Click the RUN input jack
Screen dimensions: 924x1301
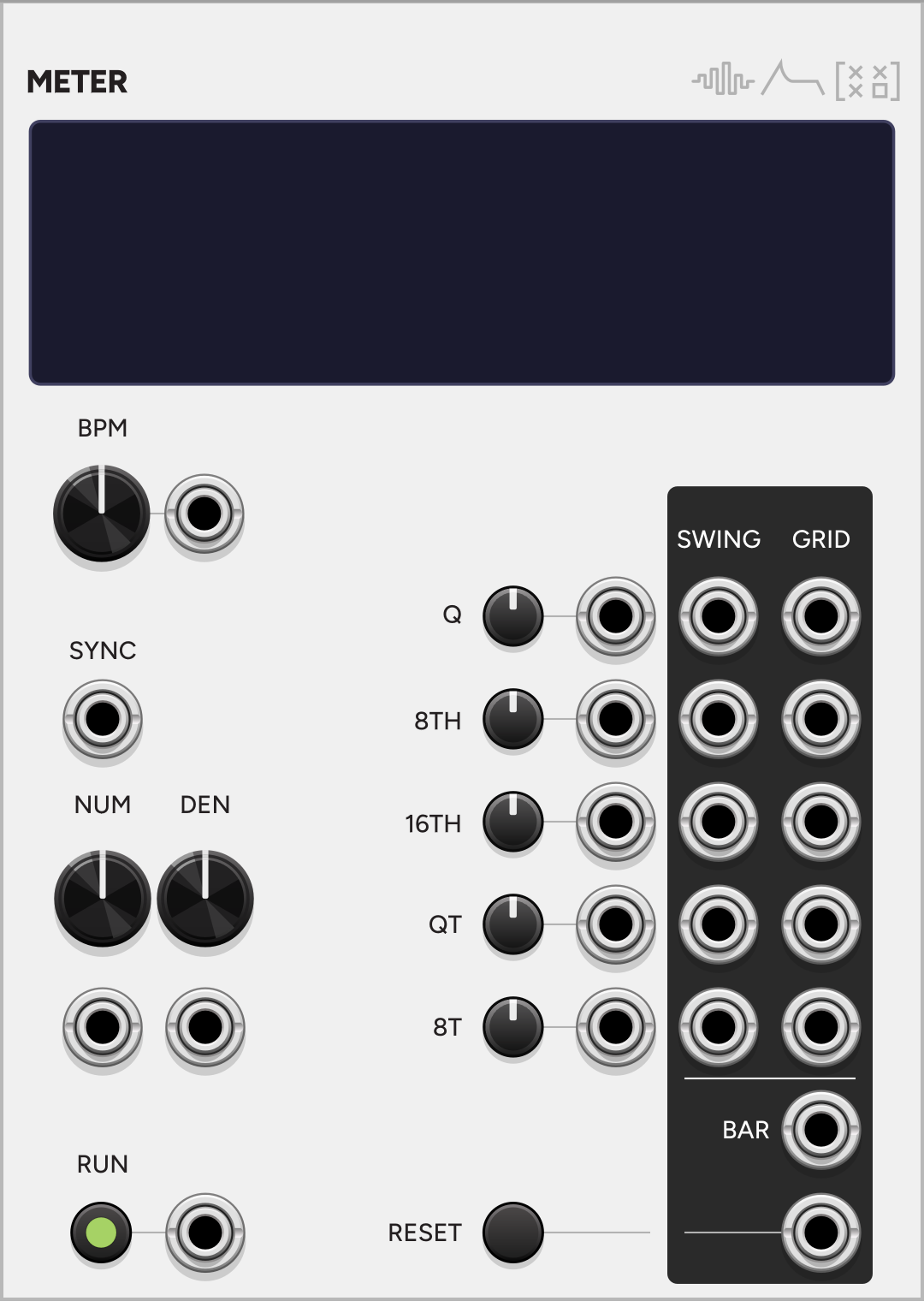[x=205, y=1233]
